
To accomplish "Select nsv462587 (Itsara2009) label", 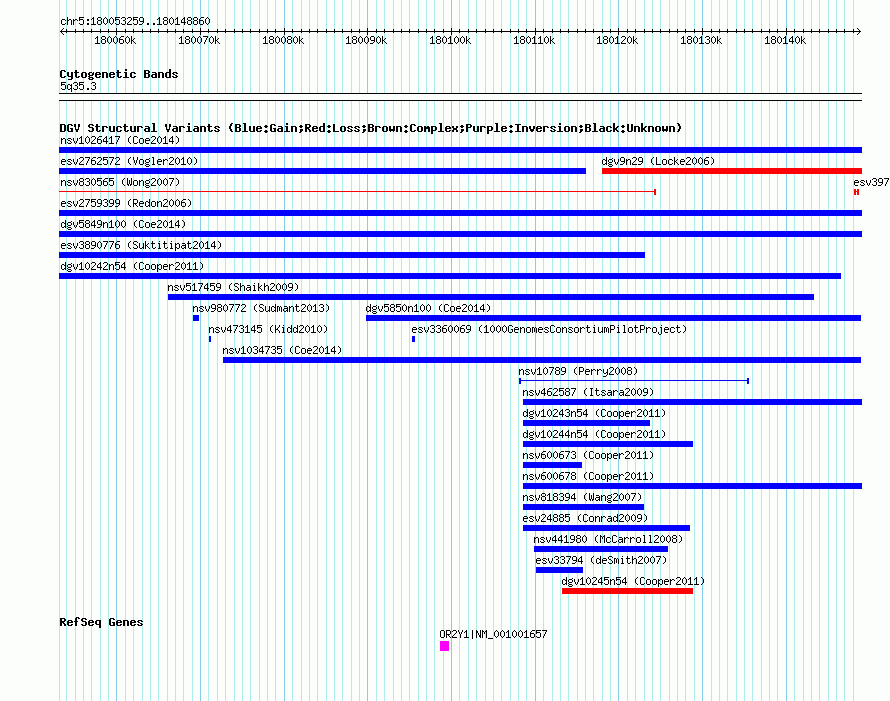I will coord(588,392).
